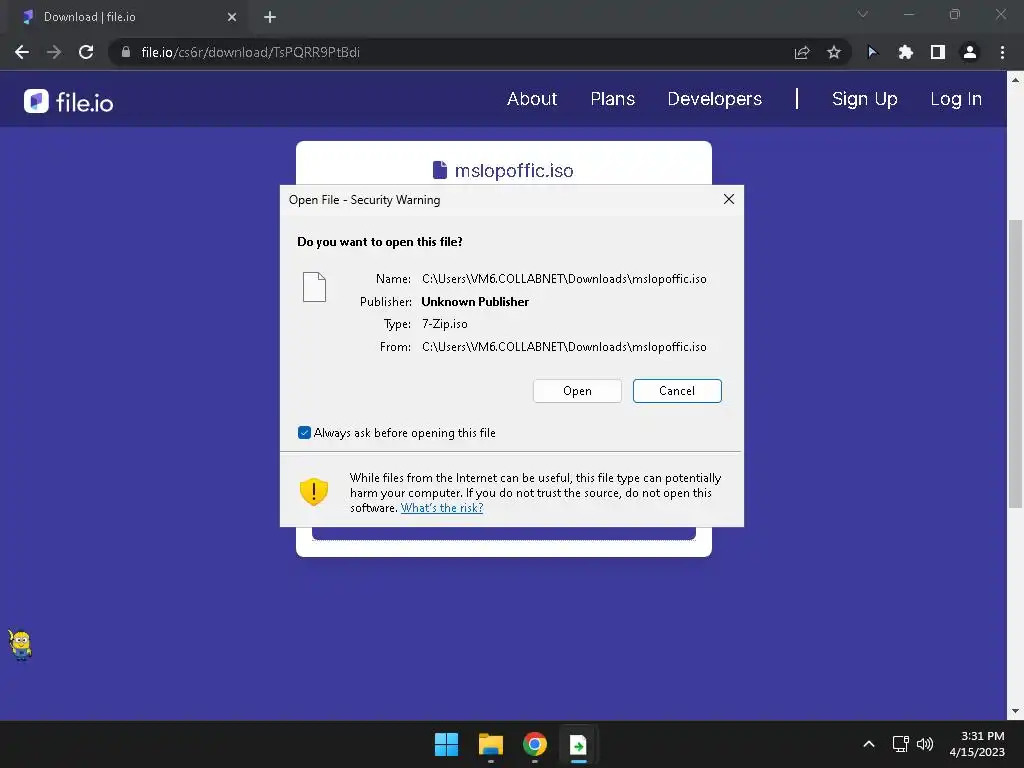1024x768 pixels.
Task: Click Log In link
Action: (956, 99)
